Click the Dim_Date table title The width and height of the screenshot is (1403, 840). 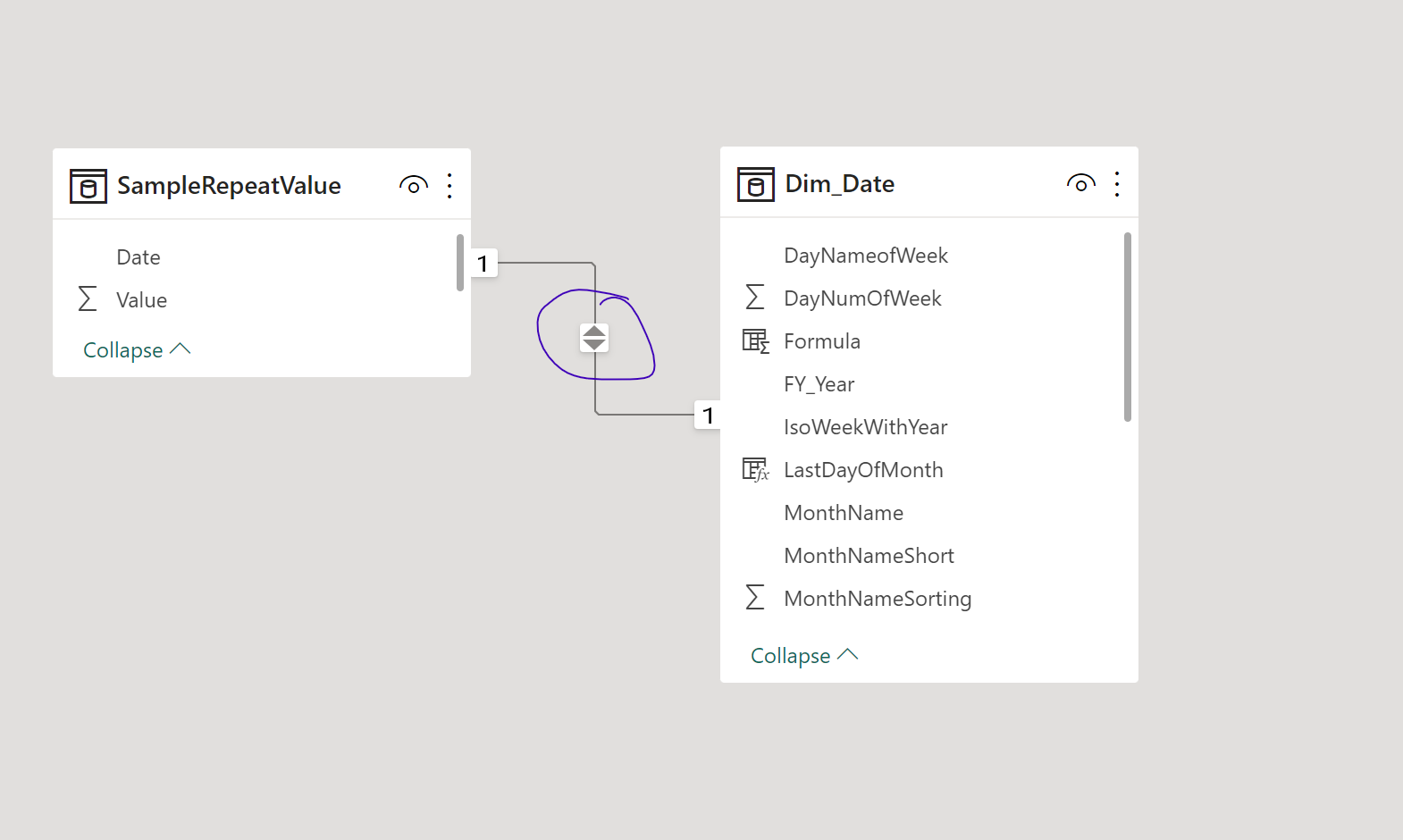pyautogui.click(x=840, y=184)
